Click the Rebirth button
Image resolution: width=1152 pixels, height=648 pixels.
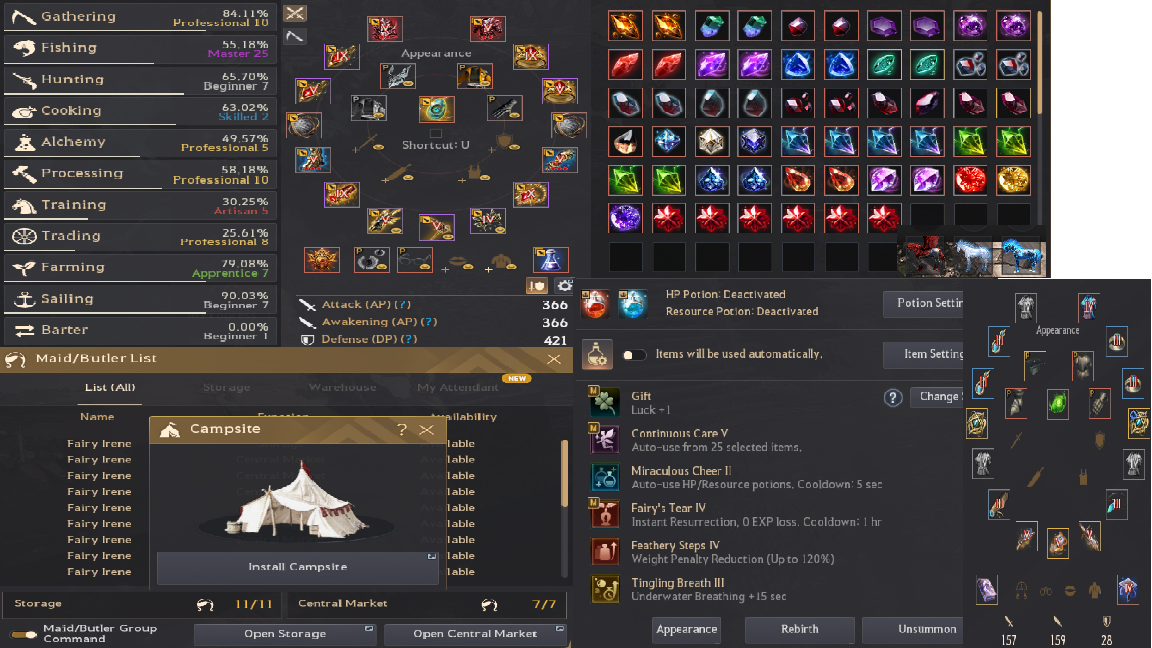pos(799,629)
